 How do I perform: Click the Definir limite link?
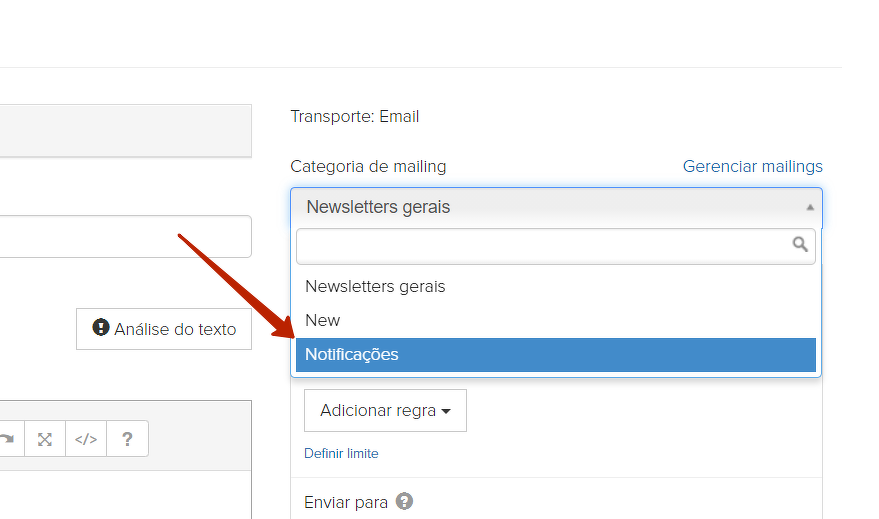point(341,453)
